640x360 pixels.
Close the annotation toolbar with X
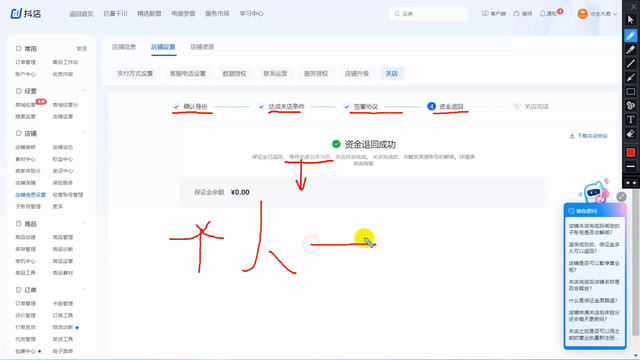[x=633, y=7]
